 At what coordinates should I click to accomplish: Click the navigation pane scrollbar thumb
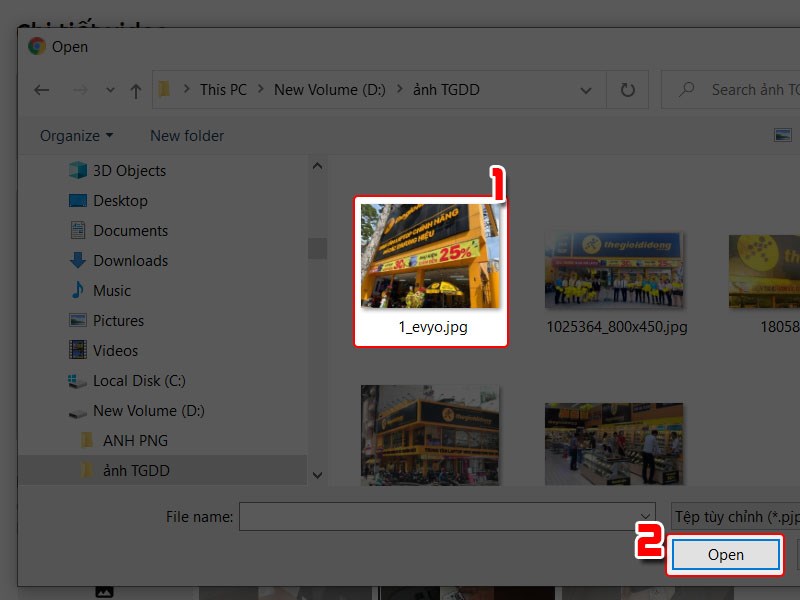[x=317, y=248]
